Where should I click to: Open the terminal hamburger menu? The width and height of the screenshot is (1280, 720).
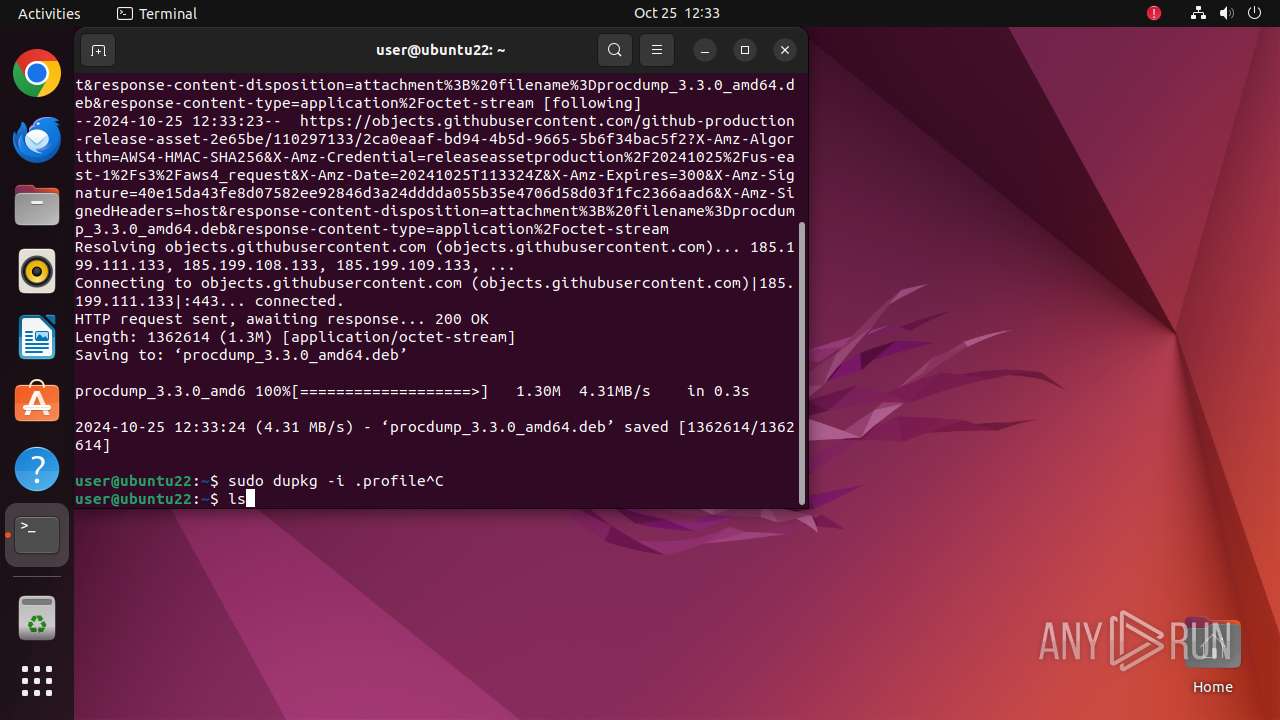coord(657,50)
